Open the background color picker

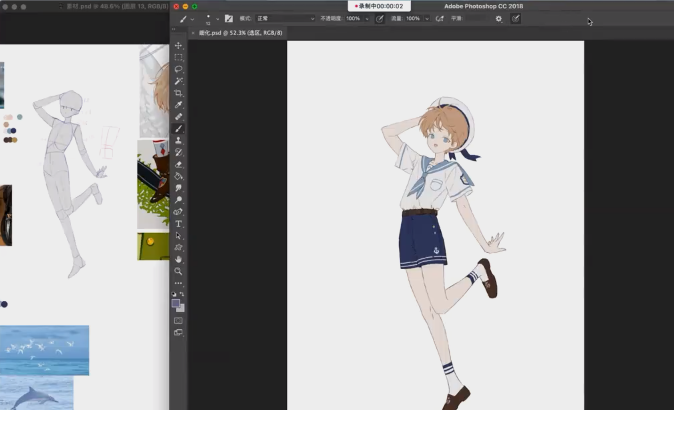(182, 309)
